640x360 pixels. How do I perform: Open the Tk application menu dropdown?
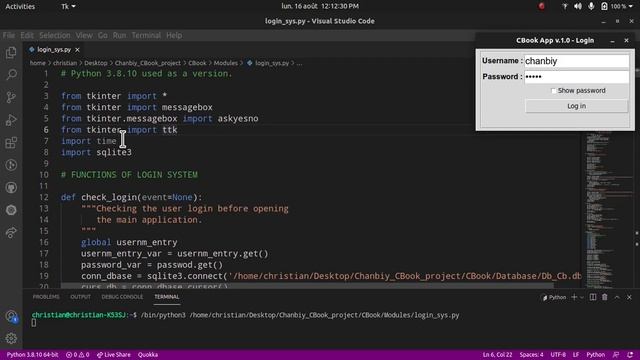click(68, 6)
